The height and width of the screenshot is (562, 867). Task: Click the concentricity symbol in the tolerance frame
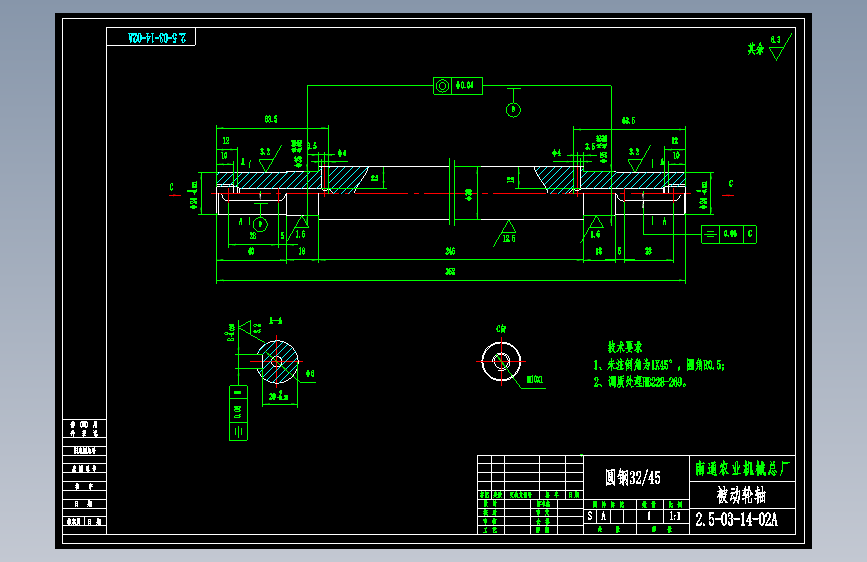442,86
